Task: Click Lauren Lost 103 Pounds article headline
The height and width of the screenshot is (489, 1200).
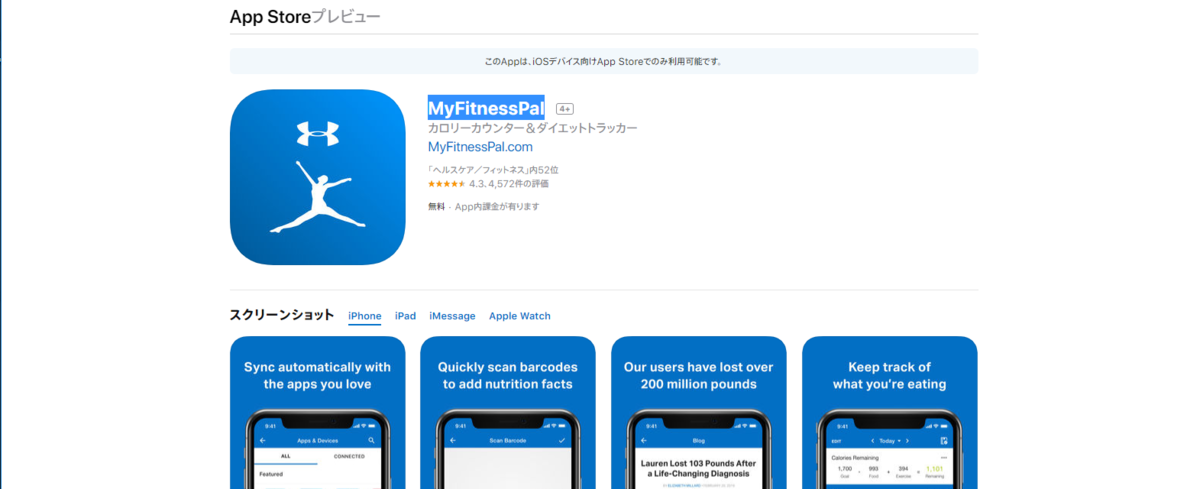Action: tap(698, 470)
